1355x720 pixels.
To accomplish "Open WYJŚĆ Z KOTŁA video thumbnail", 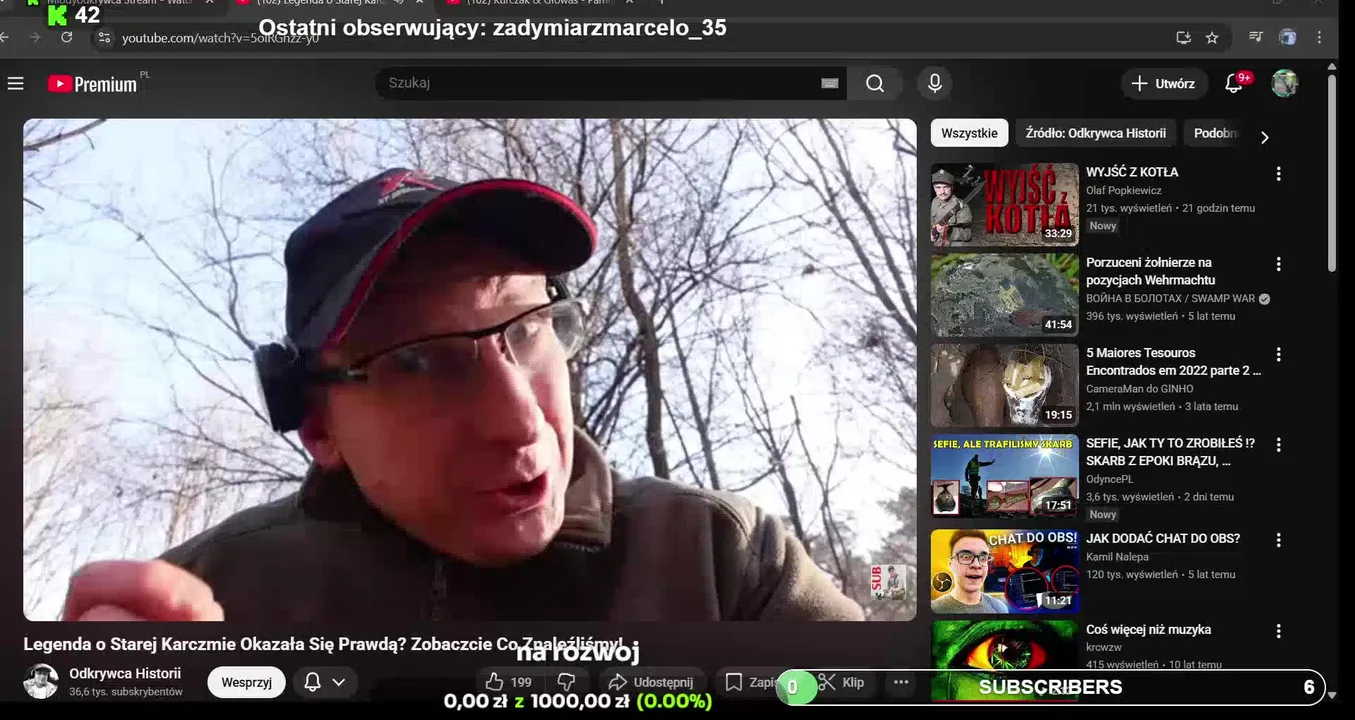I will [1005, 204].
